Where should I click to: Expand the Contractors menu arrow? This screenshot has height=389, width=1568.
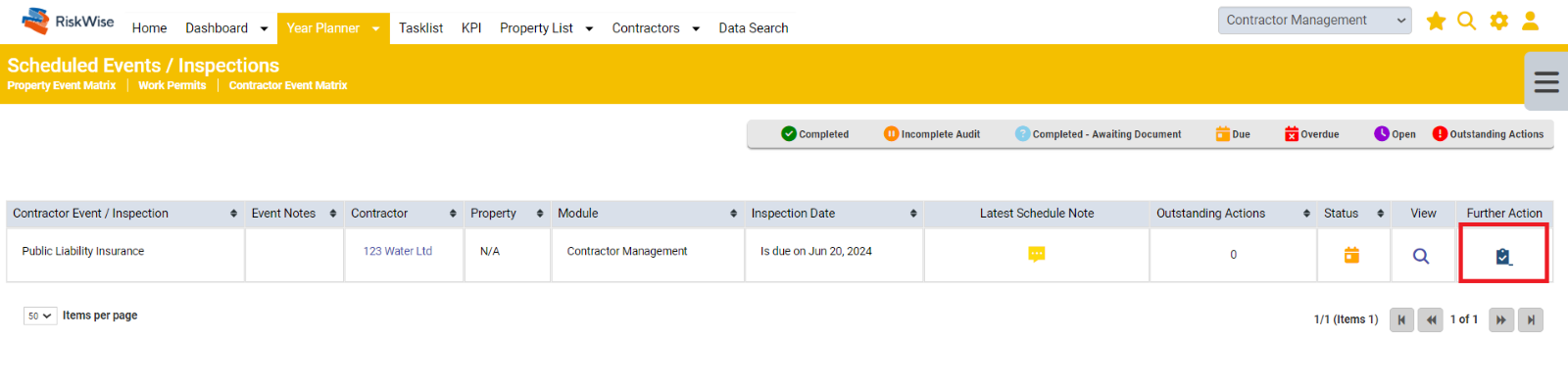pyautogui.click(x=696, y=28)
